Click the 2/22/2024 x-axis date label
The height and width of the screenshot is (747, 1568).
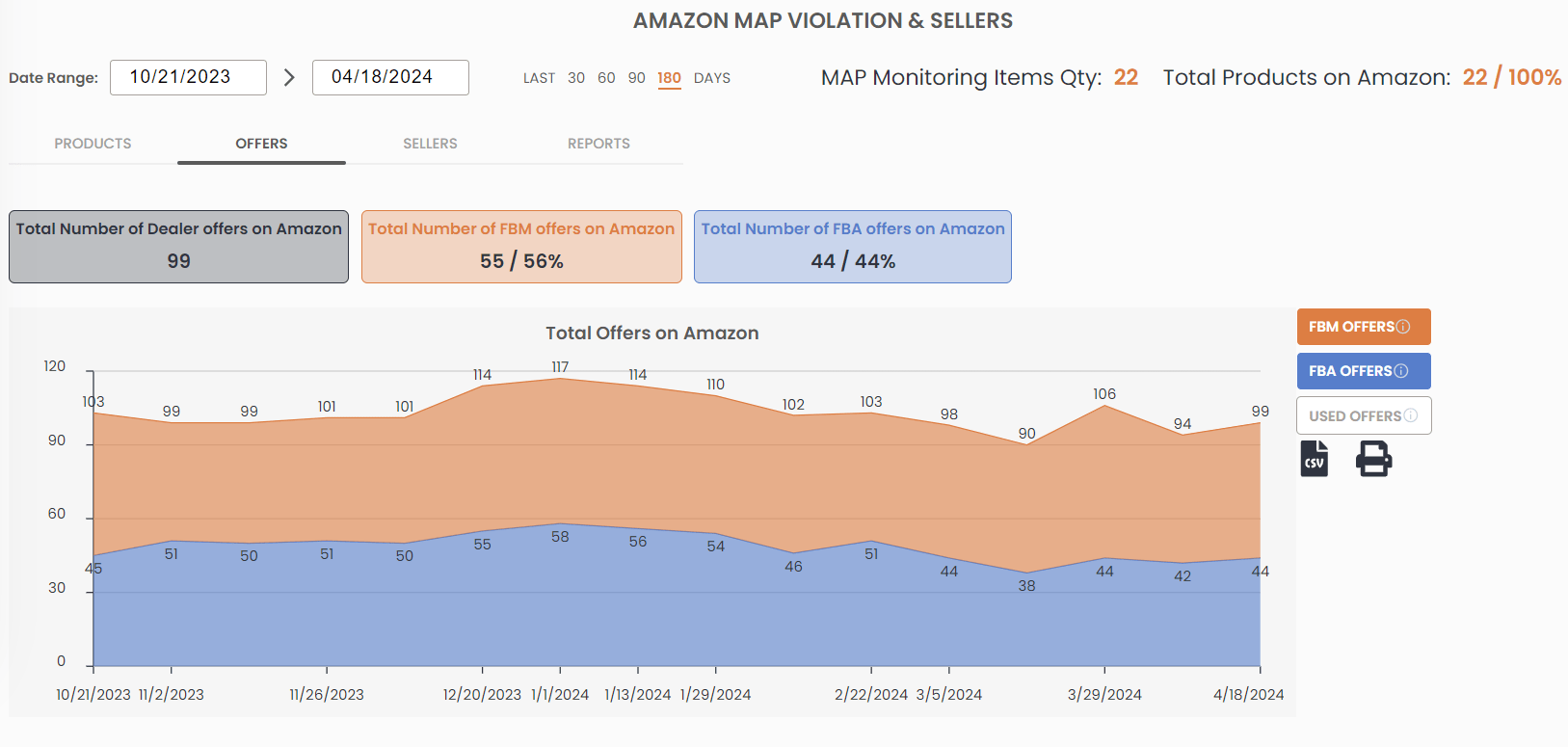click(x=871, y=695)
